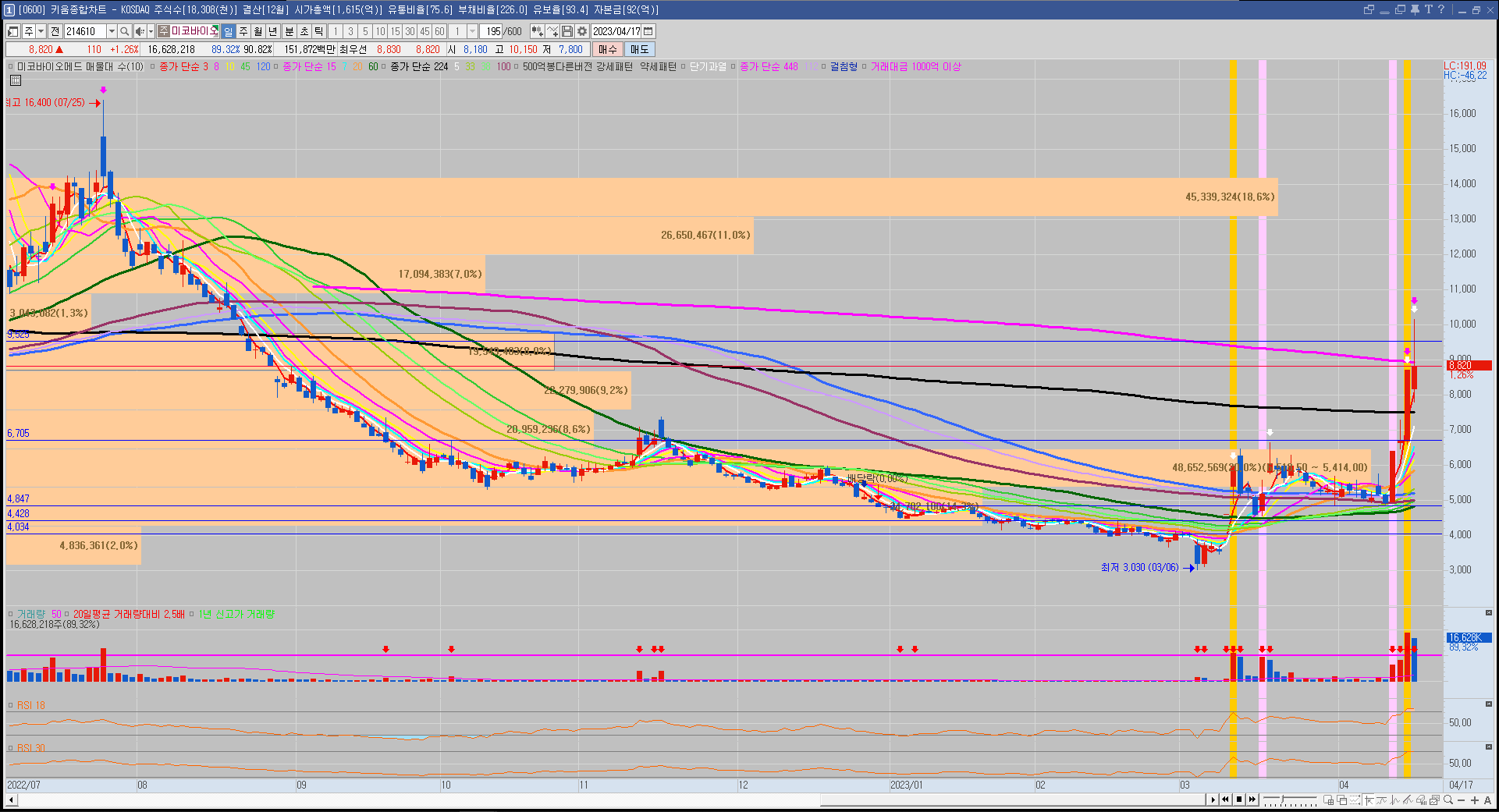Viewport: 1499px width, 812px height.
Task: Click the 거래대금 1000억 이상 legend label
Action: pyautogui.click(x=915, y=67)
